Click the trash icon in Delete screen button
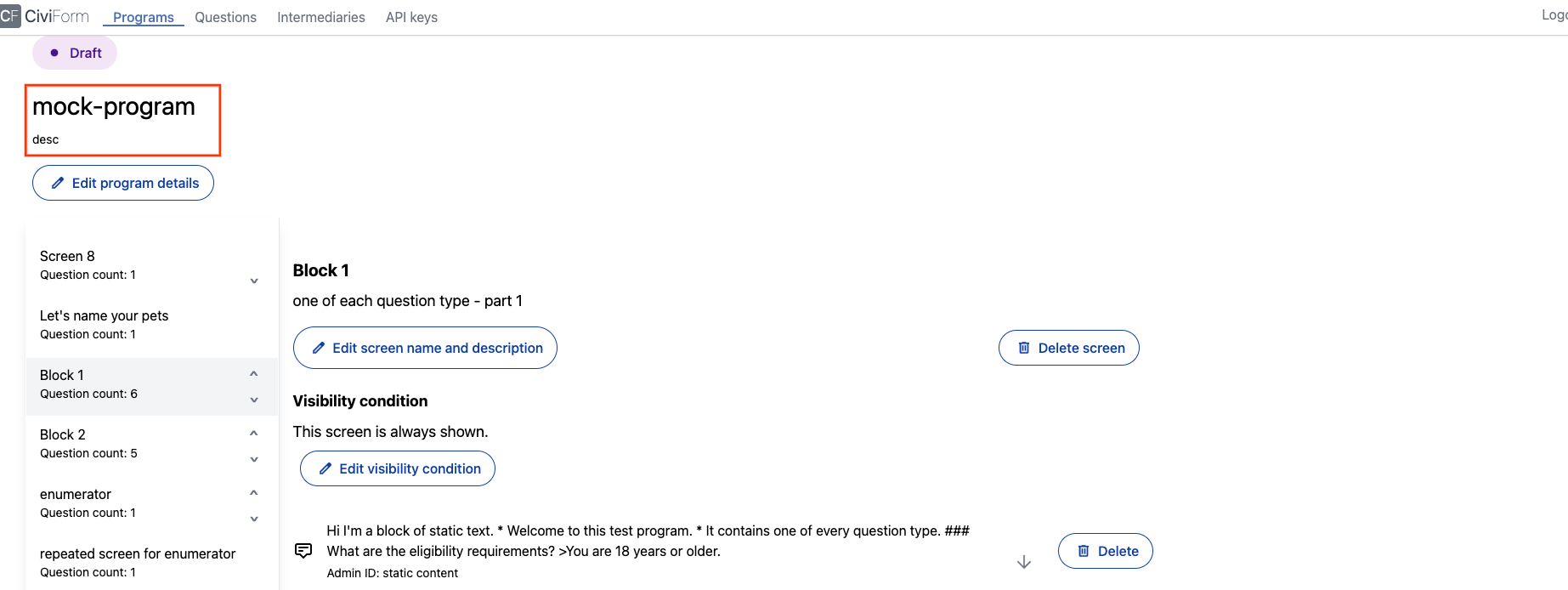The width and height of the screenshot is (1568, 590). (x=1025, y=347)
